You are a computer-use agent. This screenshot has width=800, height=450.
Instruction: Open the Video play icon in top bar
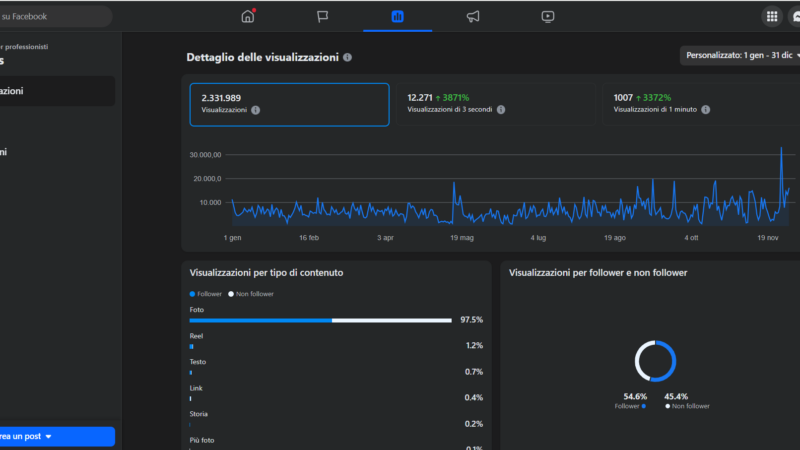[547, 16]
